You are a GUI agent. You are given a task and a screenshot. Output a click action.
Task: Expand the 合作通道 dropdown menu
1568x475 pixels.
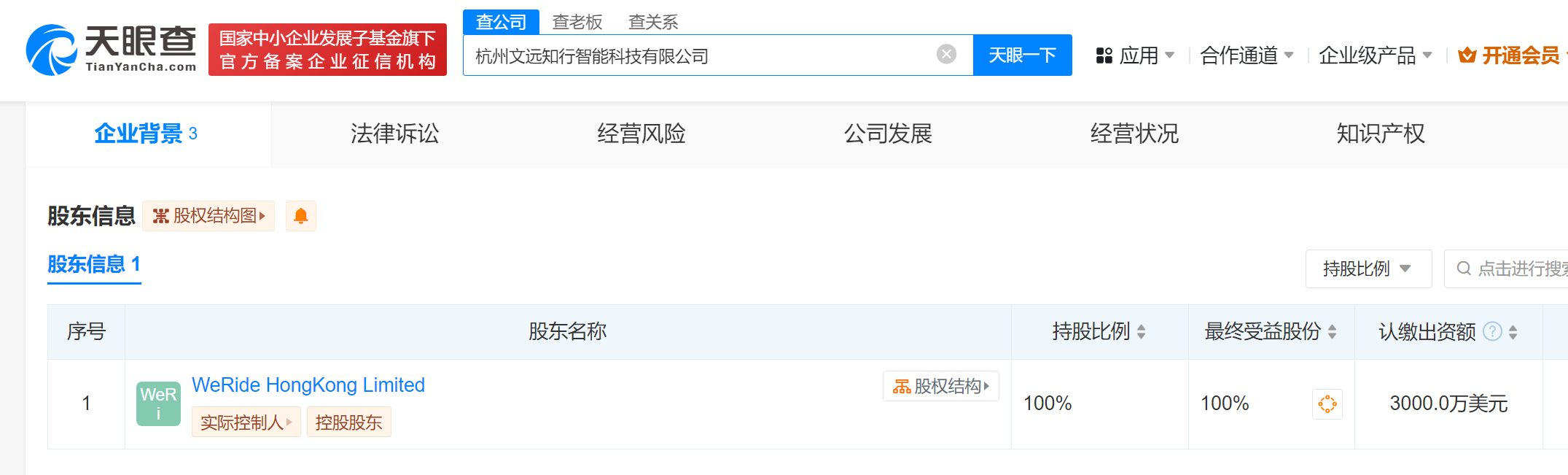point(1247,55)
